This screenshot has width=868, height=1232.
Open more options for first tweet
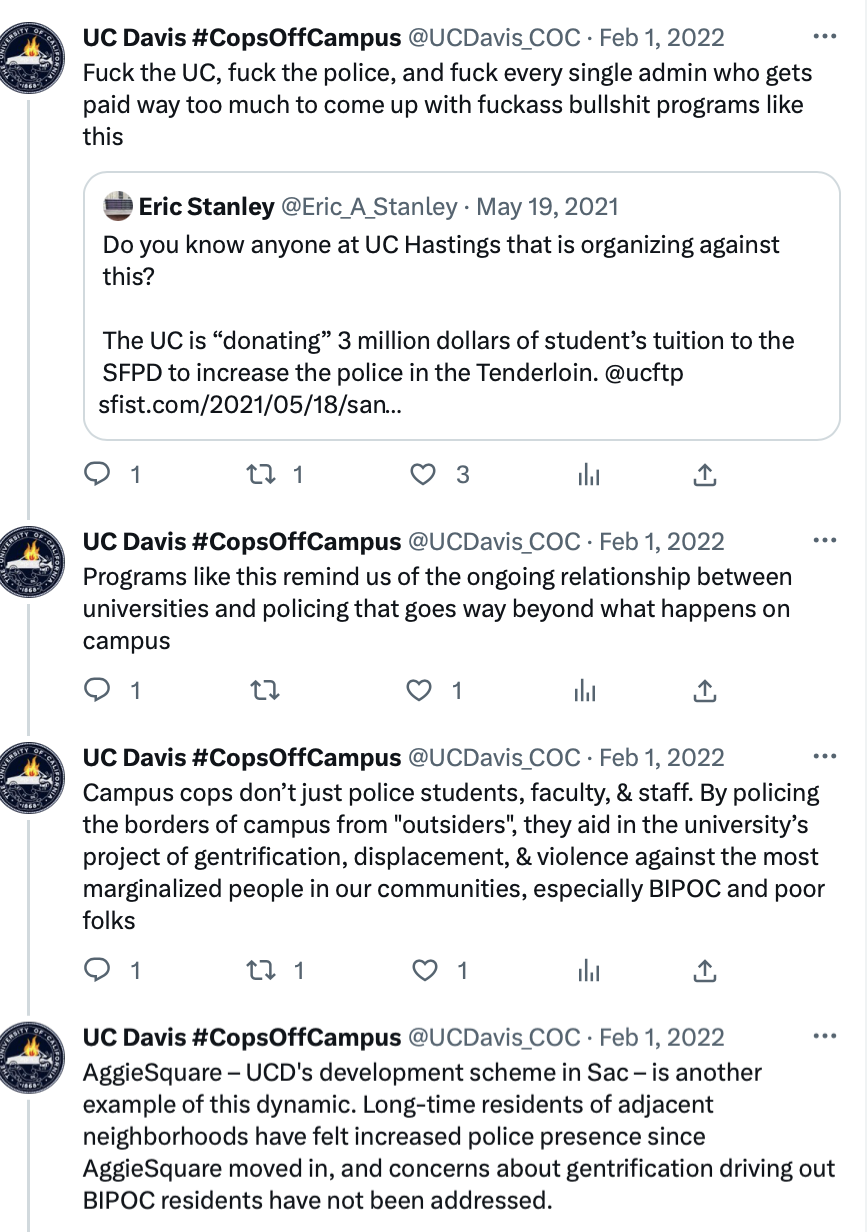pos(824,38)
